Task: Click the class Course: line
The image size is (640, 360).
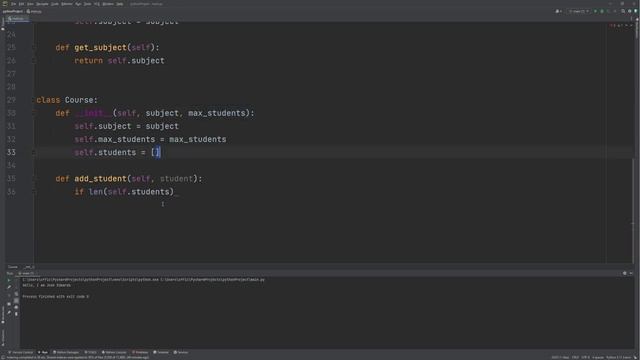Action: click(67, 100)
